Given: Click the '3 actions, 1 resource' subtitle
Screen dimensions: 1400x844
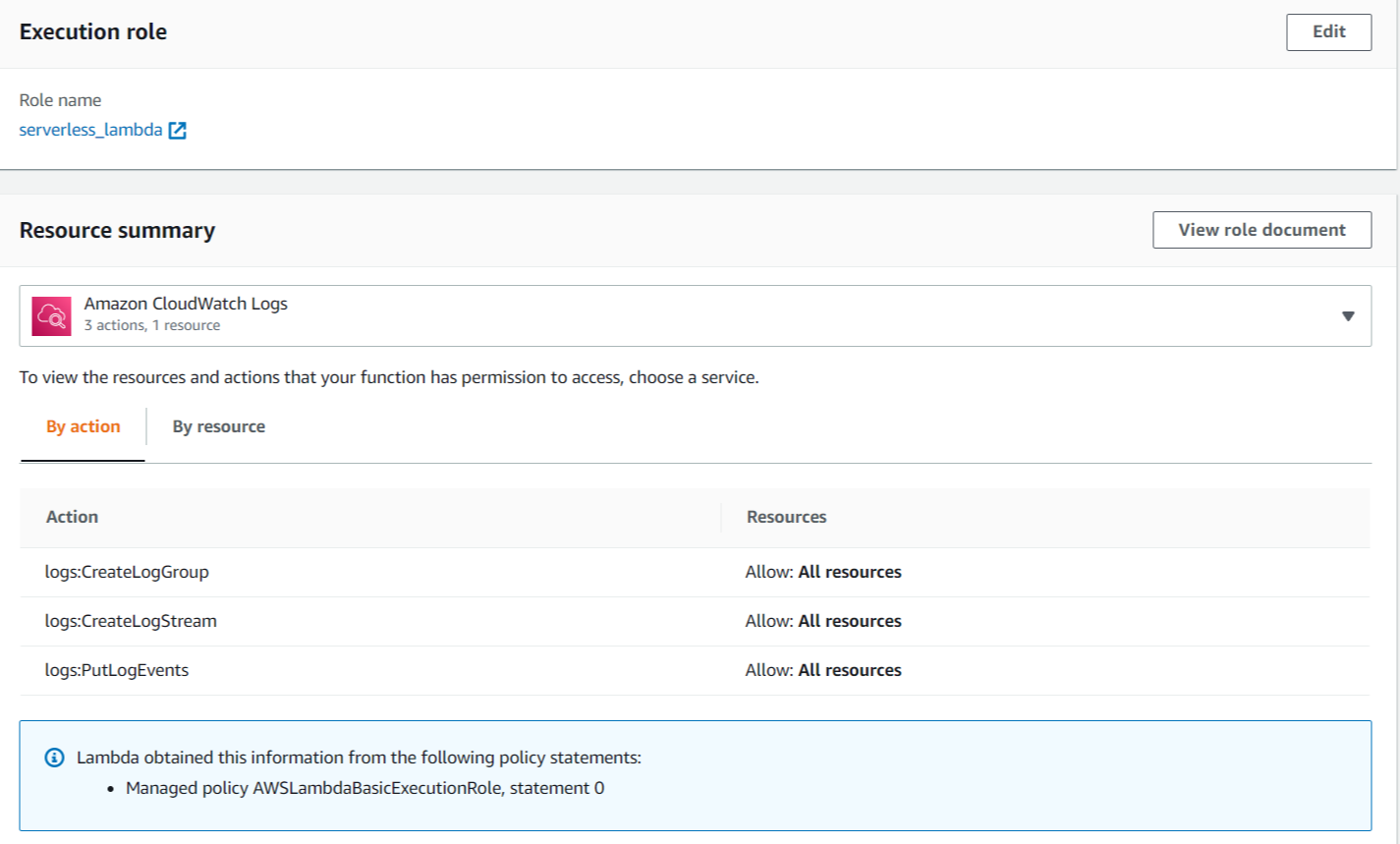Looking at the screenshot, I should 152,325.
